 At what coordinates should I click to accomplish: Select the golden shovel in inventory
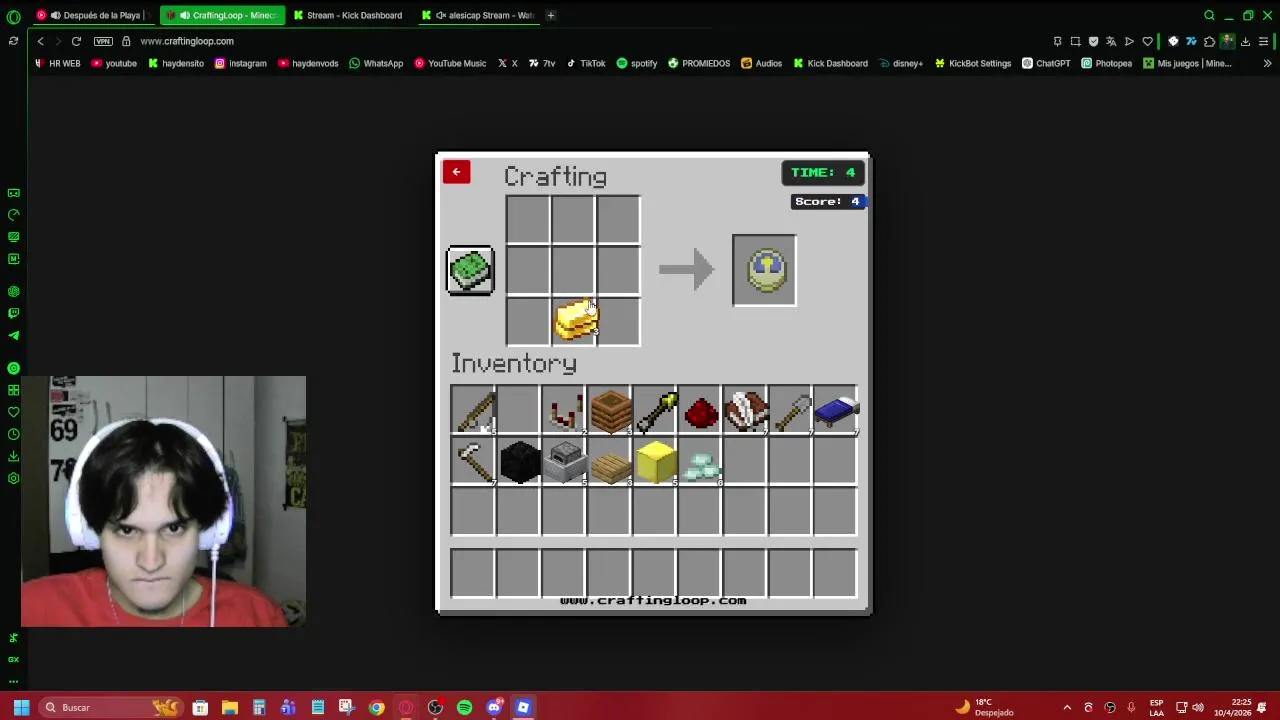(x=654, y=411)
